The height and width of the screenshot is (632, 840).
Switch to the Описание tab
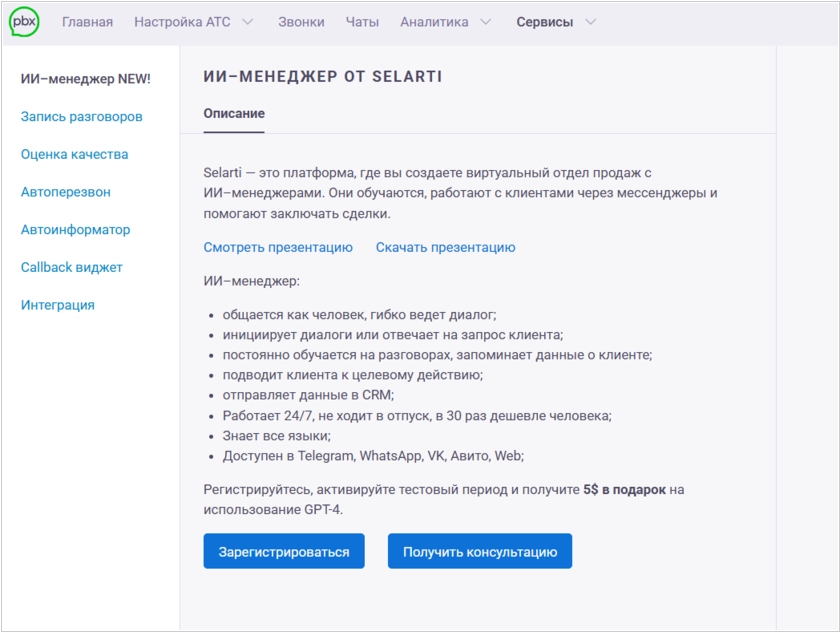234,114
